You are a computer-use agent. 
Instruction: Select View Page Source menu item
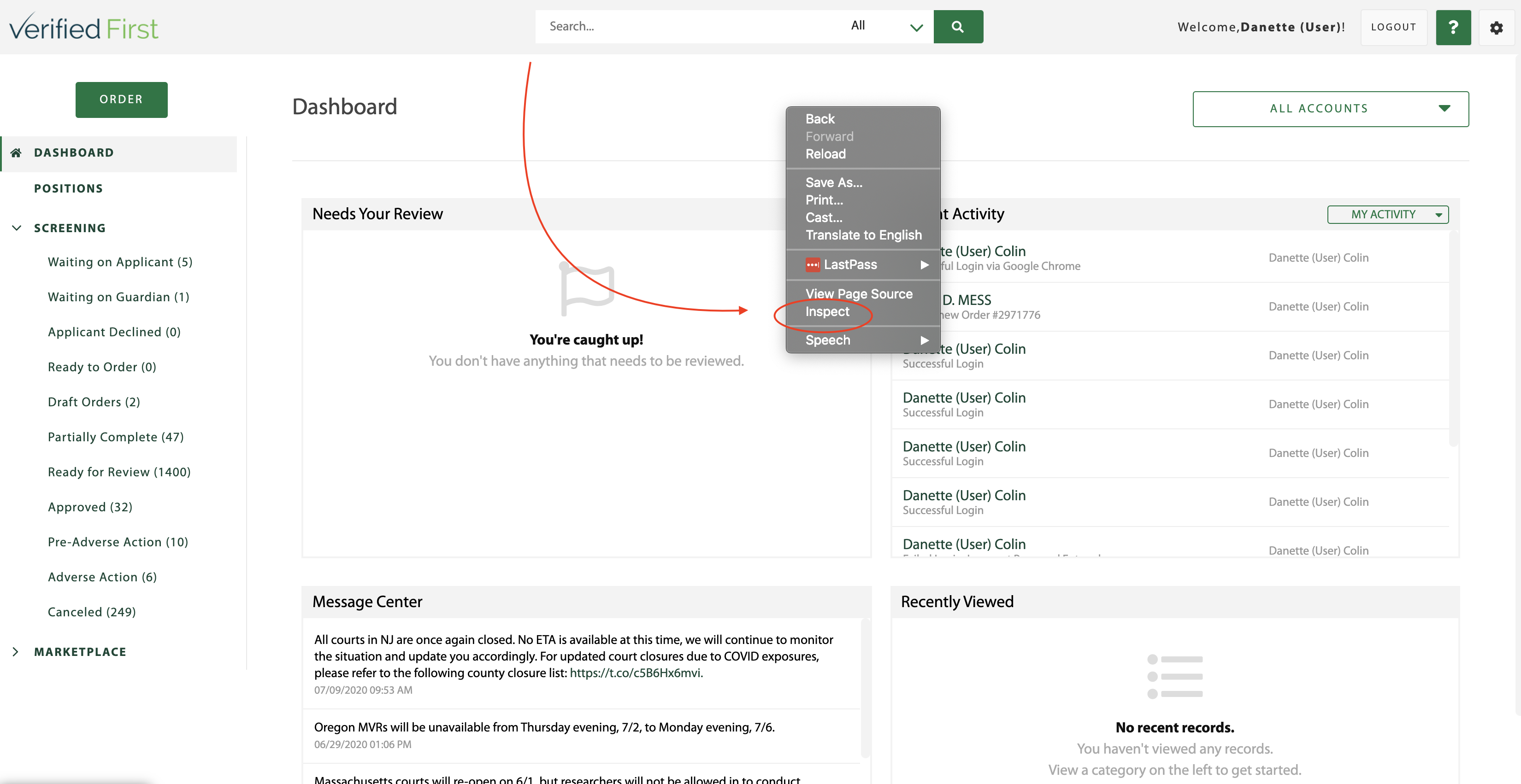pos(859,294)
